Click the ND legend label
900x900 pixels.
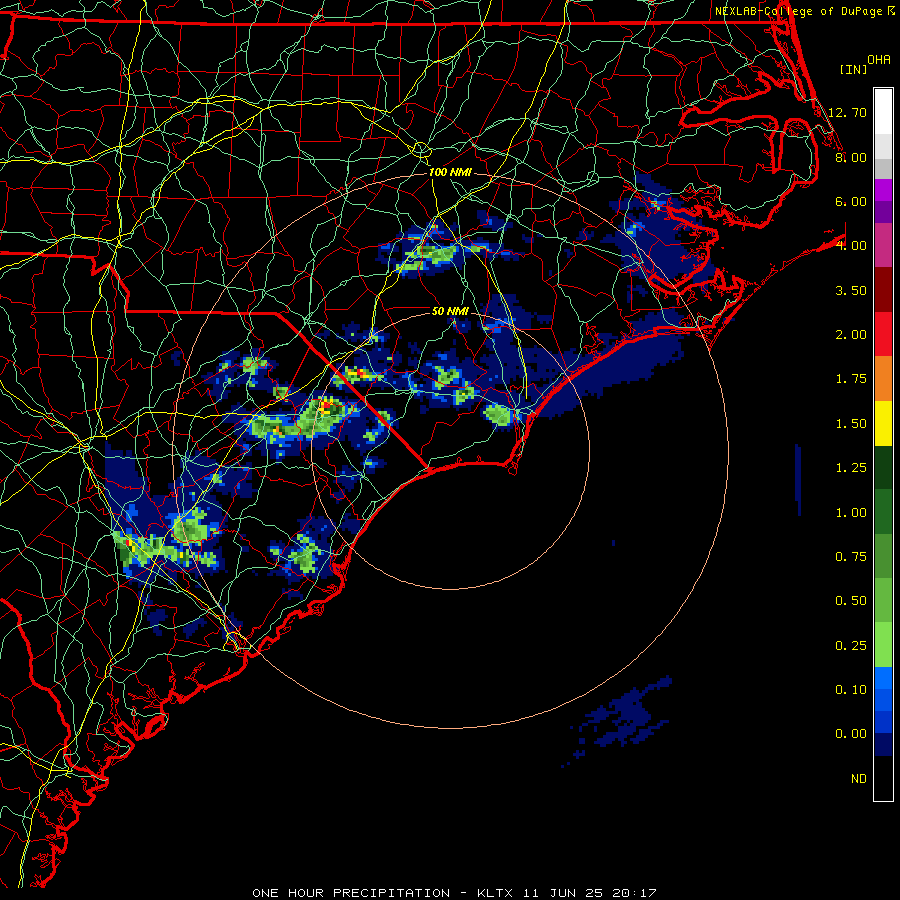(x=859, y=779)
